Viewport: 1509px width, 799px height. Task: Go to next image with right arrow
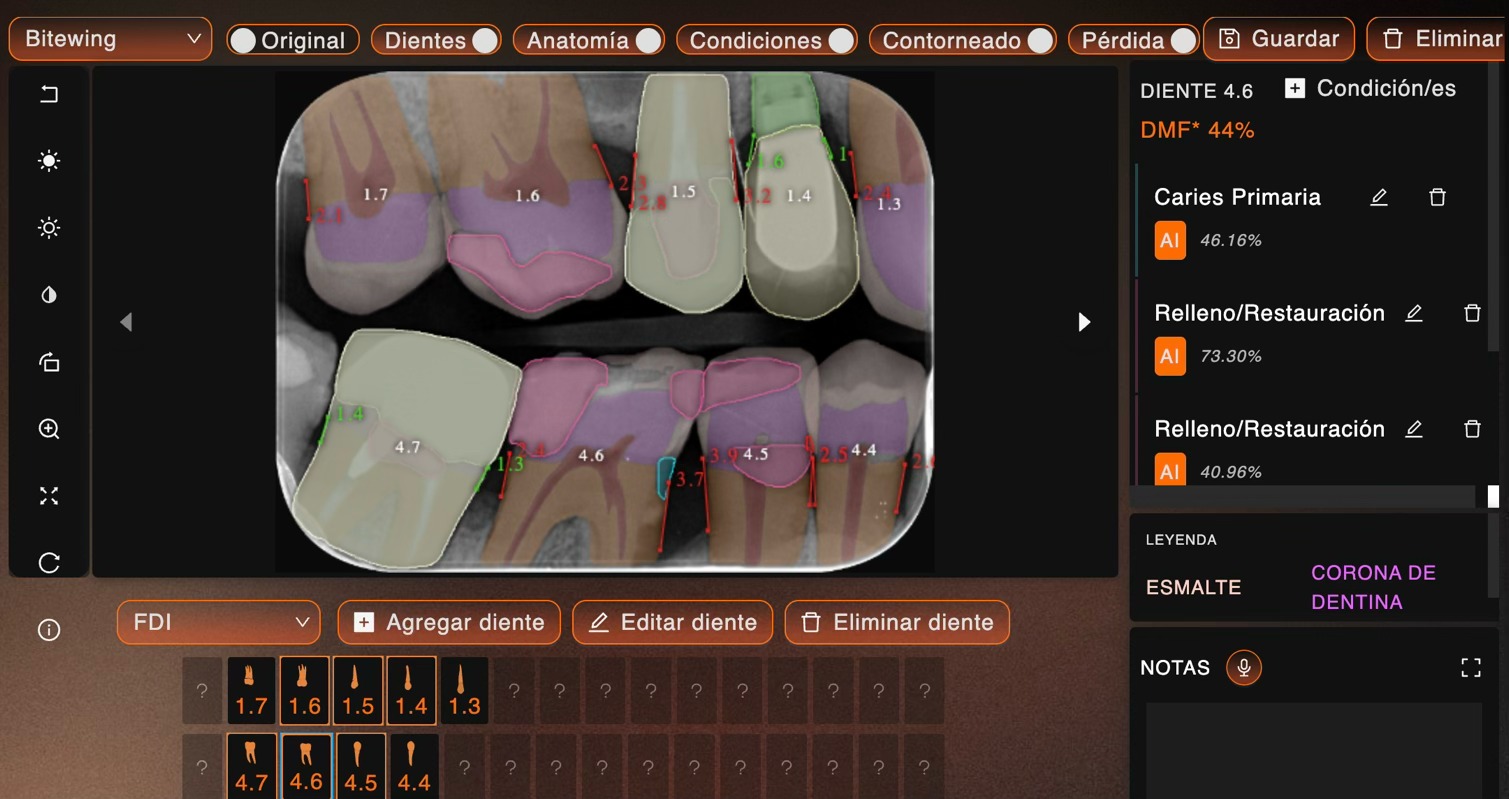[x=1084, y=322]
